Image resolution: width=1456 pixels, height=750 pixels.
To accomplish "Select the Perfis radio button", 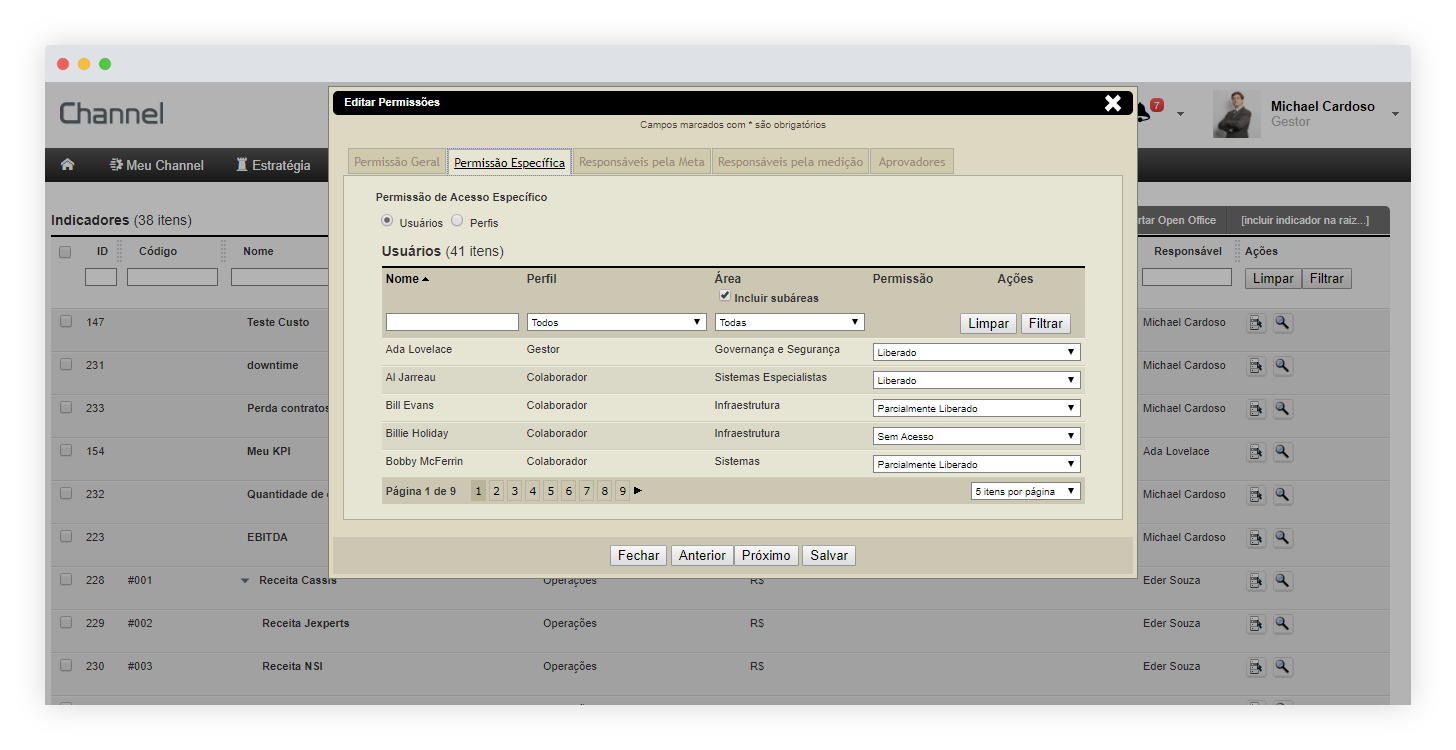I will [457, 221].
